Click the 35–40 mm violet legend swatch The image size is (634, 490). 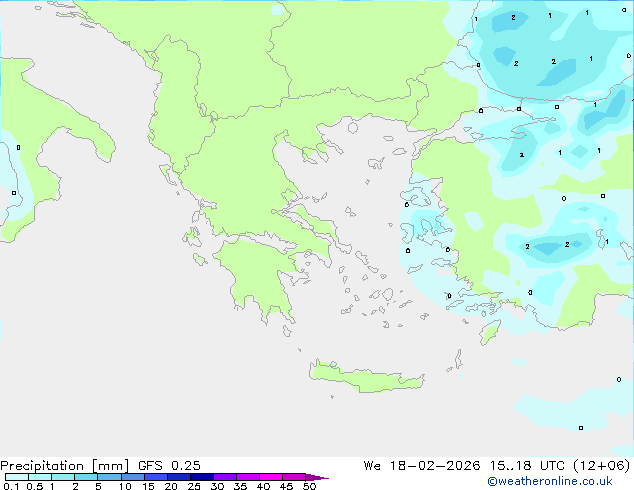click(x=248, y=477)
